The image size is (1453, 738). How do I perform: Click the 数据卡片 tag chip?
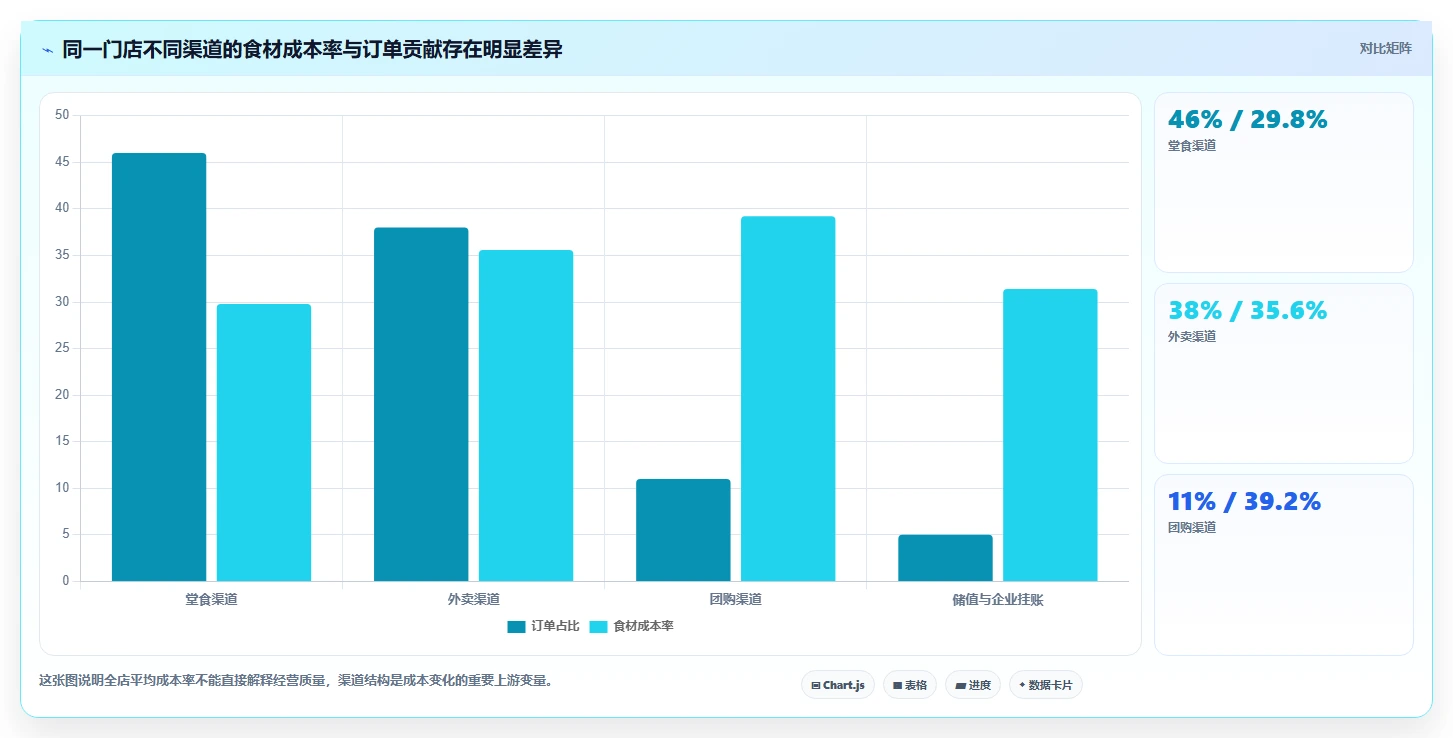click(x=1046, y=685)
